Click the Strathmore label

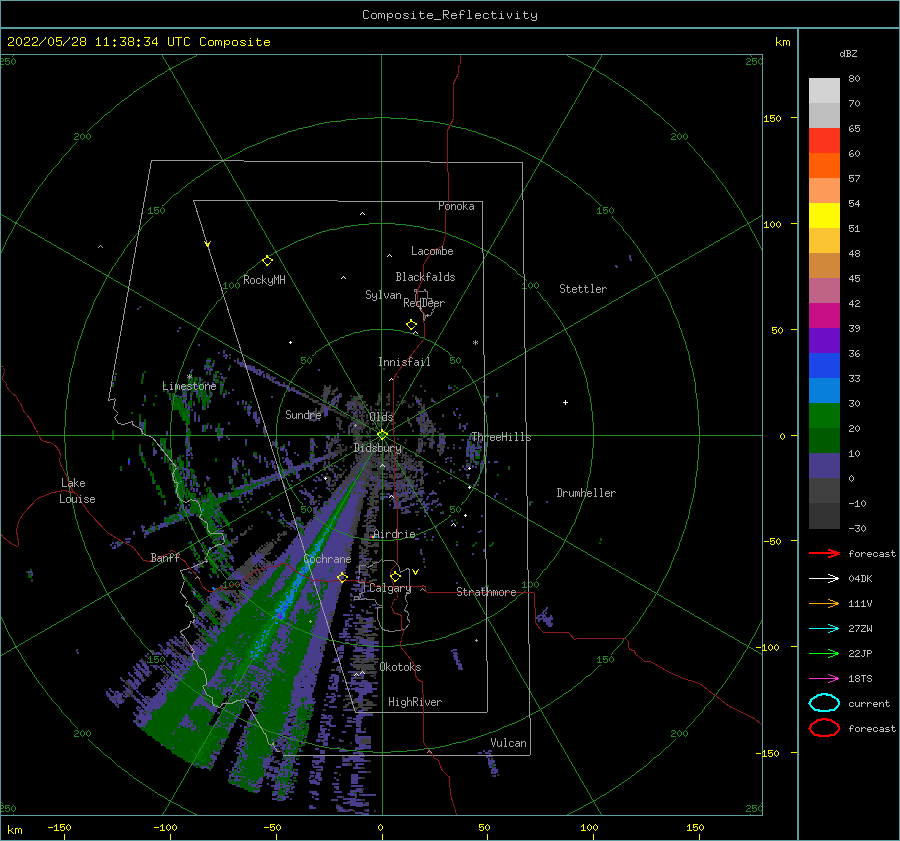tap(486, 592)
